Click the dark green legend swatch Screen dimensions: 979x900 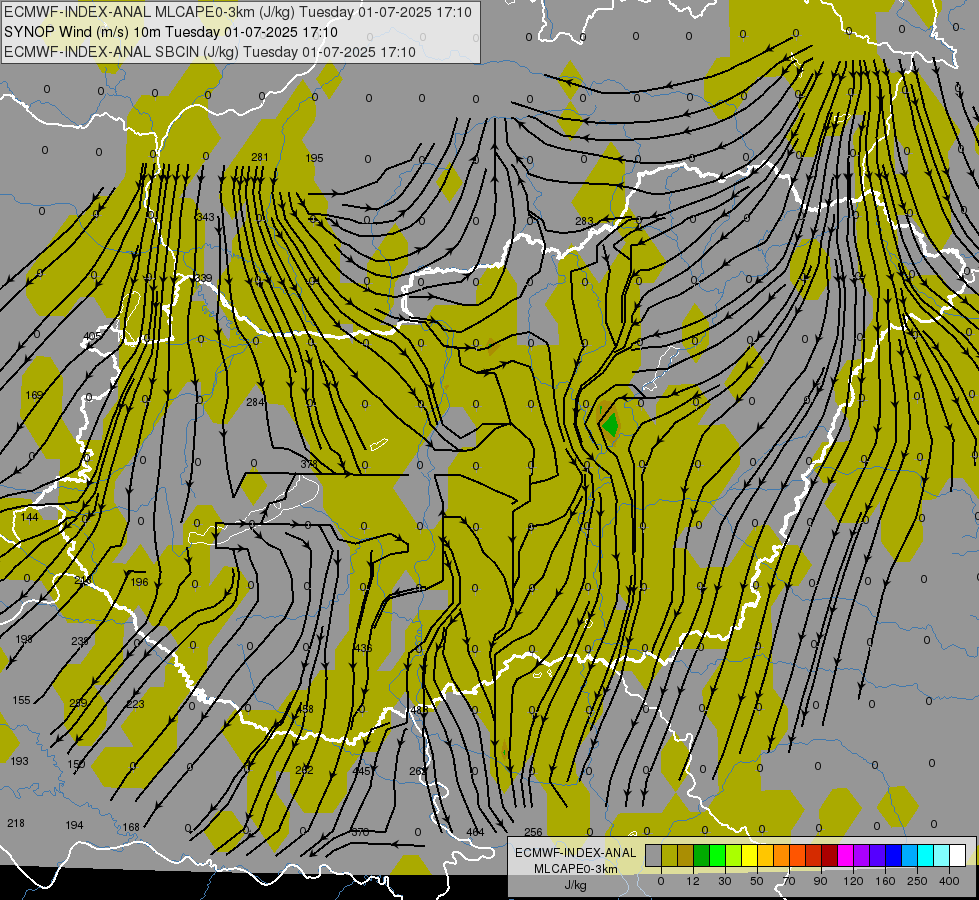[x=702, y=855]
